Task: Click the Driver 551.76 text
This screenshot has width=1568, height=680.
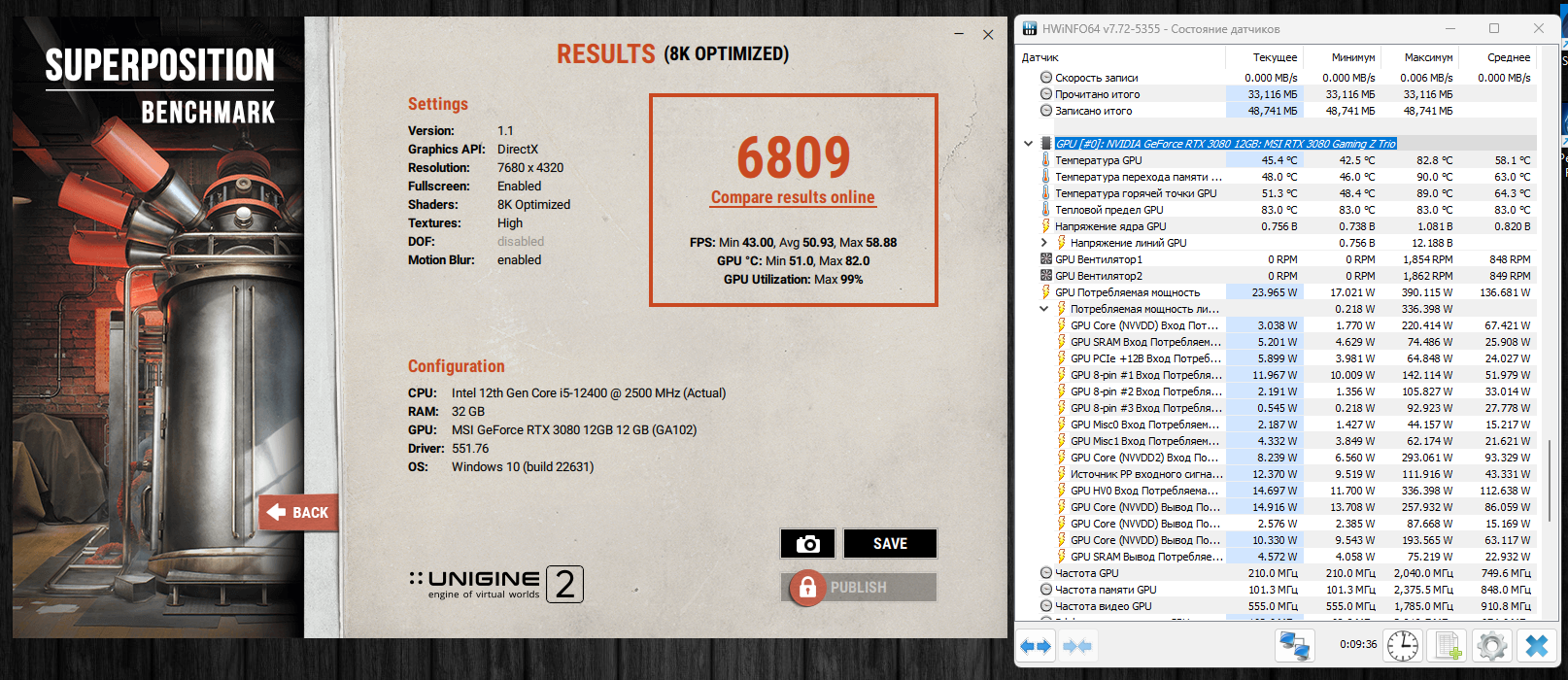Action: [x=449, y=449]
